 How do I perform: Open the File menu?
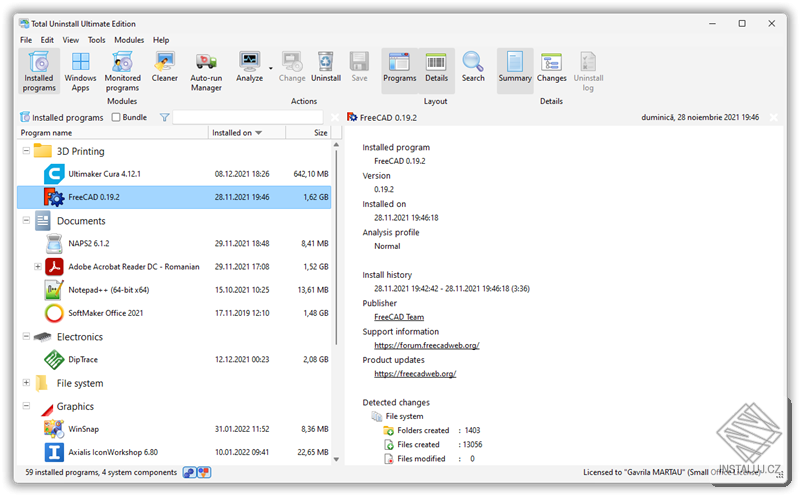point(26,40)
